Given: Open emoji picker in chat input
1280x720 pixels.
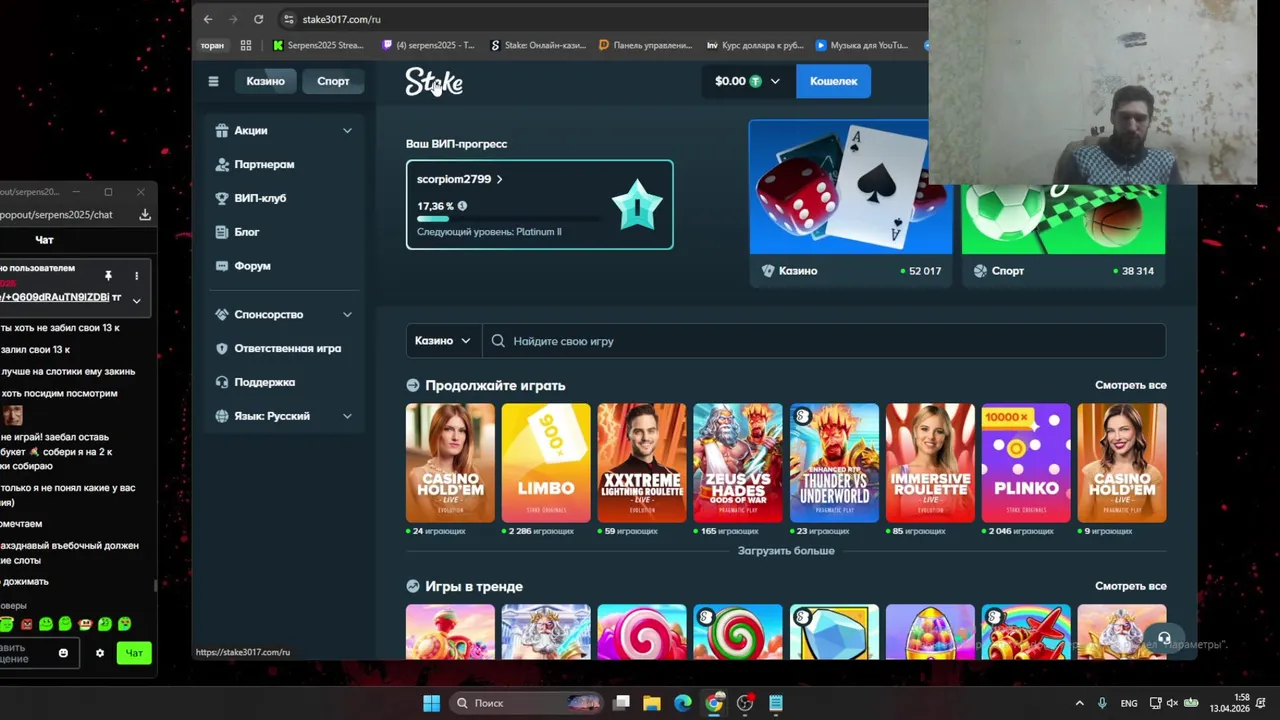Looking at the screenshot, I should [63, 653].
